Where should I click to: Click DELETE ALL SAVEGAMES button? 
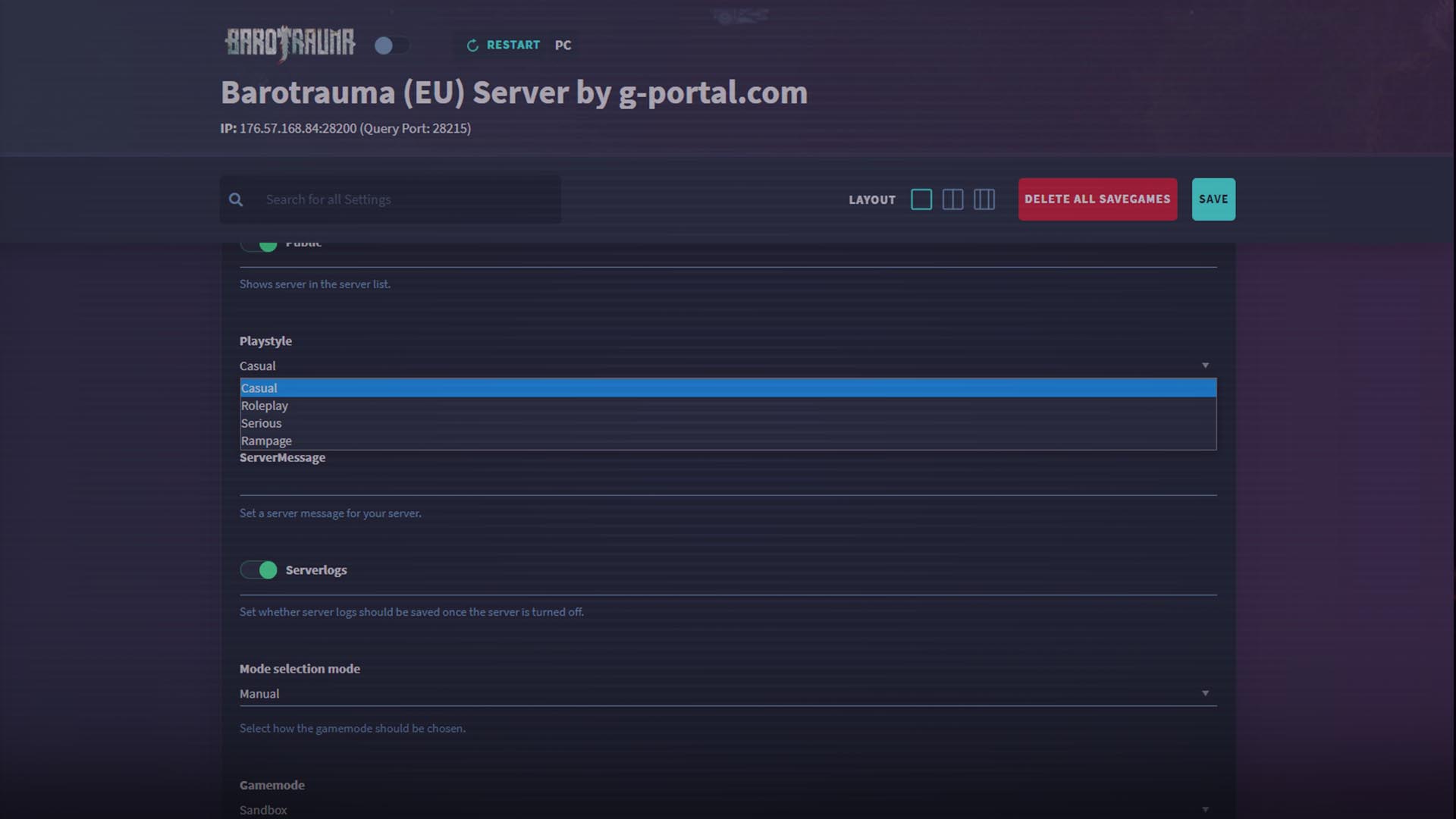(1097, 199)
